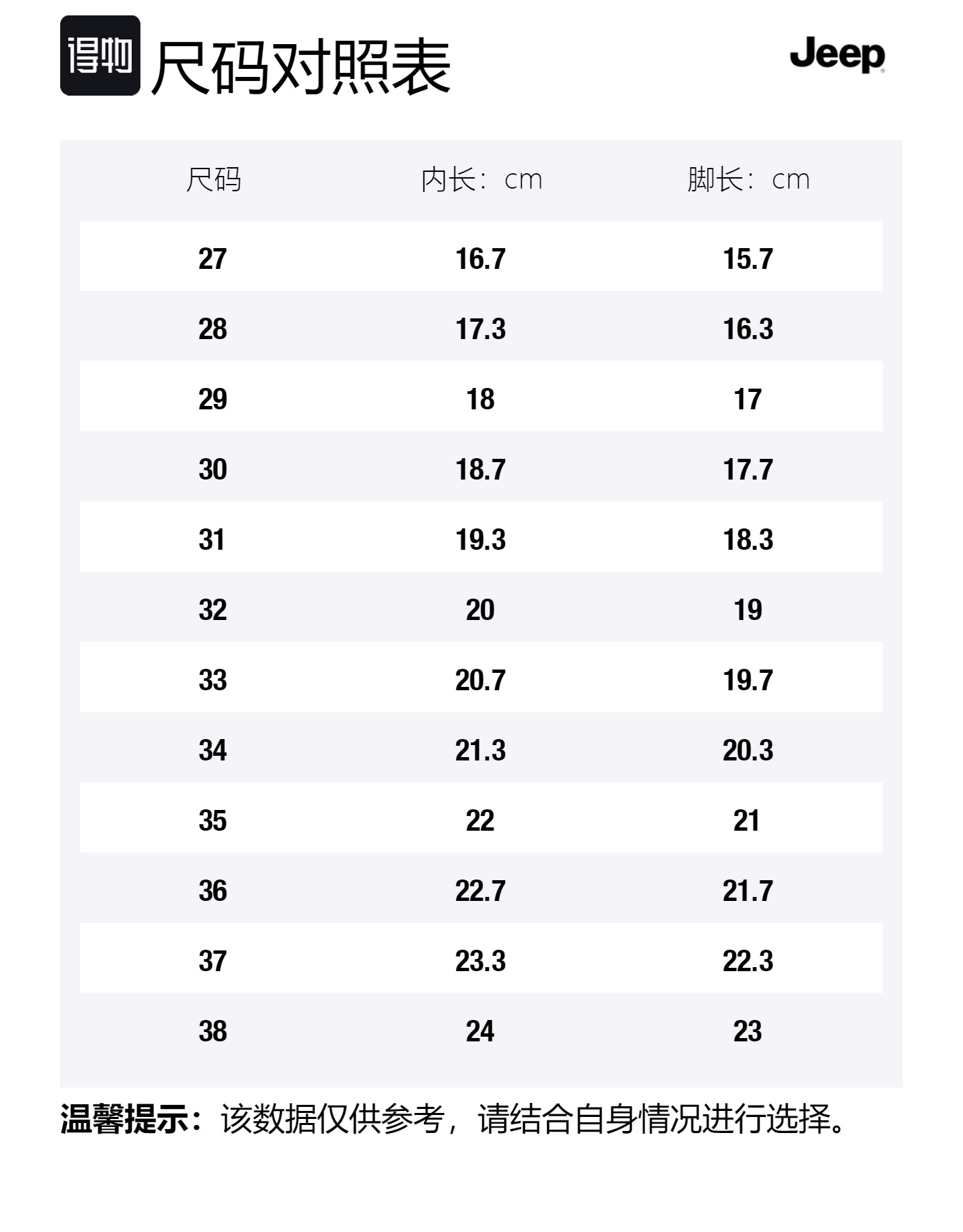Click the 尺码对照表 title text
This screenshot has width=963, height=1232.
pos(301,67)
